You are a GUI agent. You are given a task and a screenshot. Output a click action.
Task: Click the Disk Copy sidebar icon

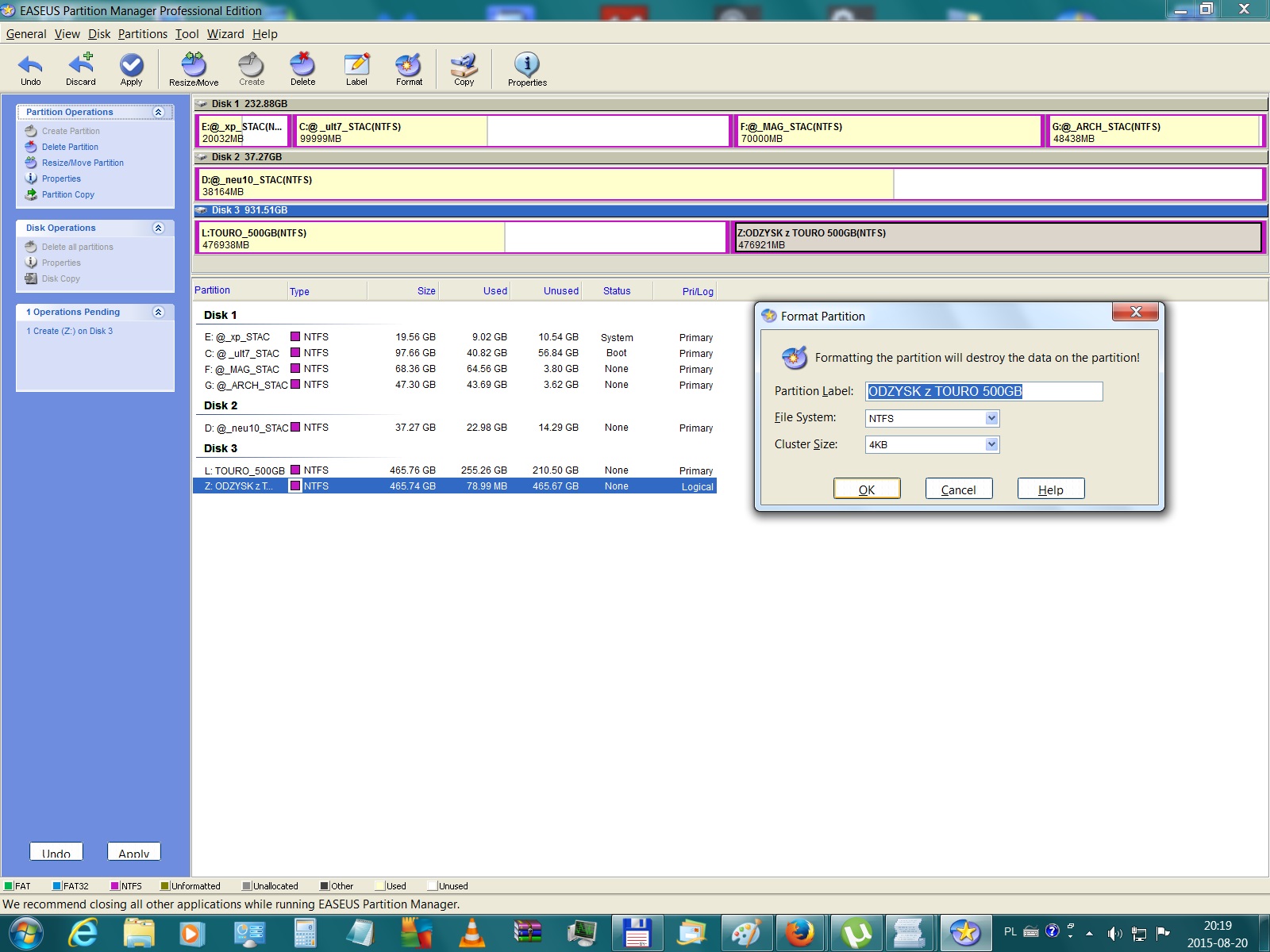31,278
